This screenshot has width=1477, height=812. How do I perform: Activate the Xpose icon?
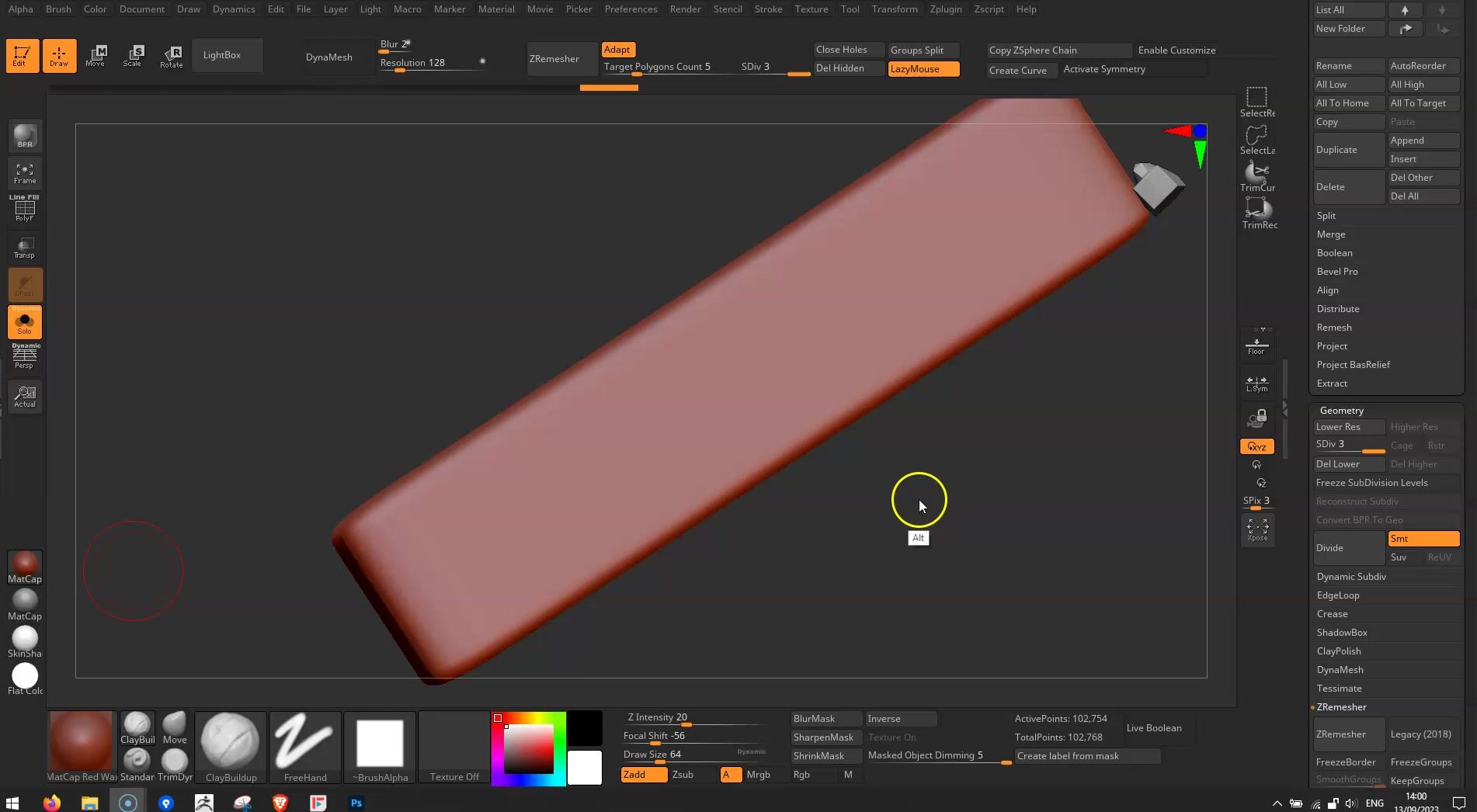(x=1257, y=529)
